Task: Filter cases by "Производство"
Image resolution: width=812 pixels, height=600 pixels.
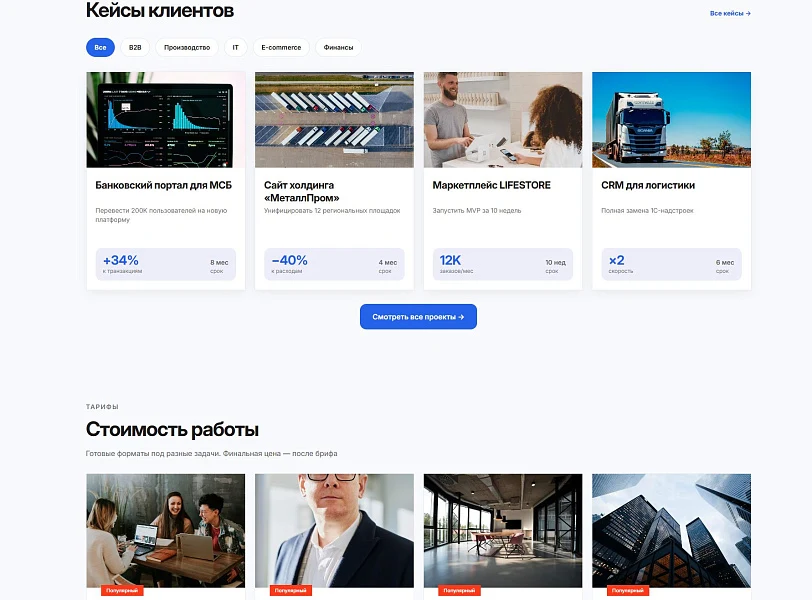Action: 187,48
